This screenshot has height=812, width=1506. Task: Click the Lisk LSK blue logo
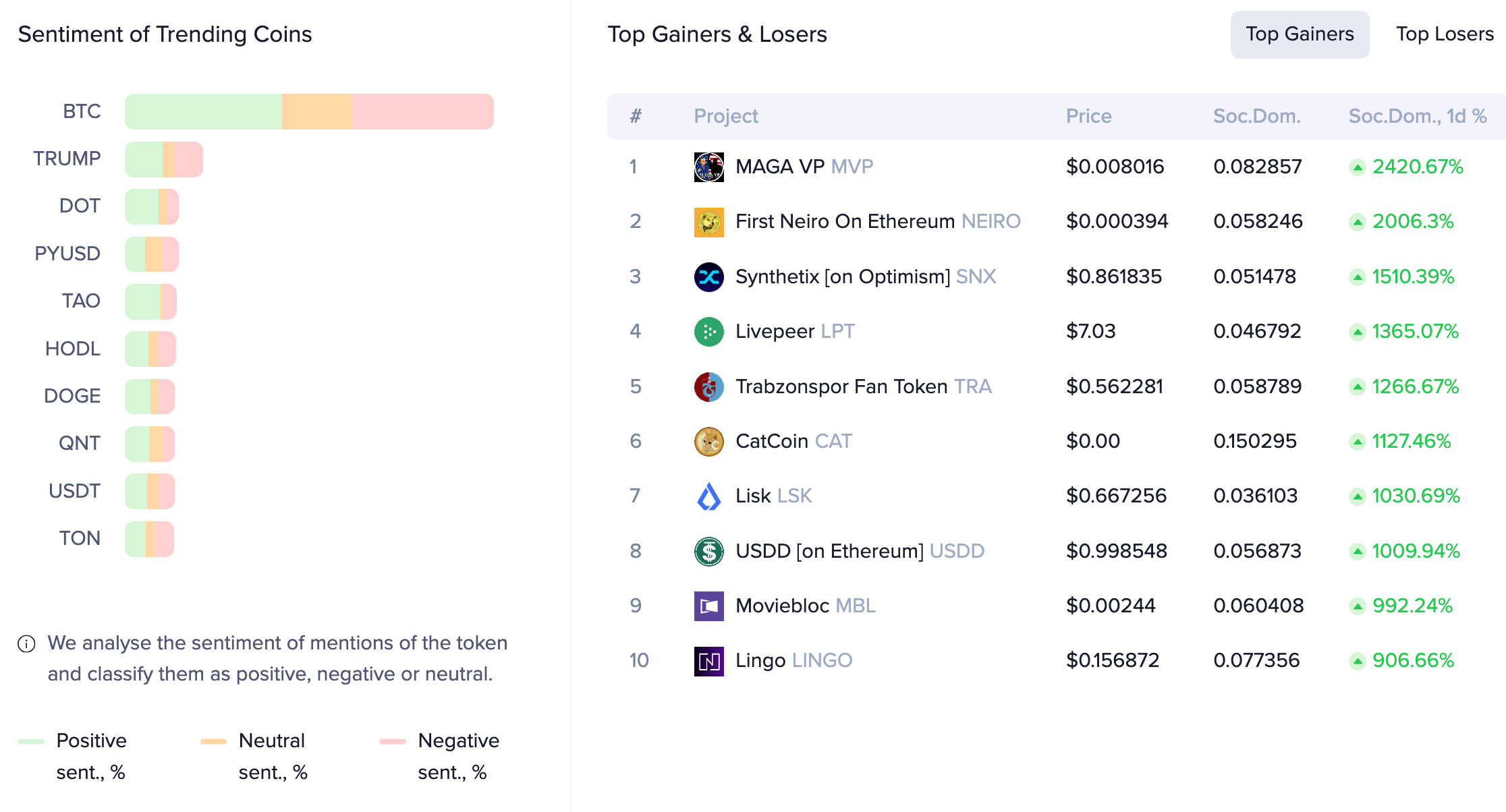tap(708, 496)
